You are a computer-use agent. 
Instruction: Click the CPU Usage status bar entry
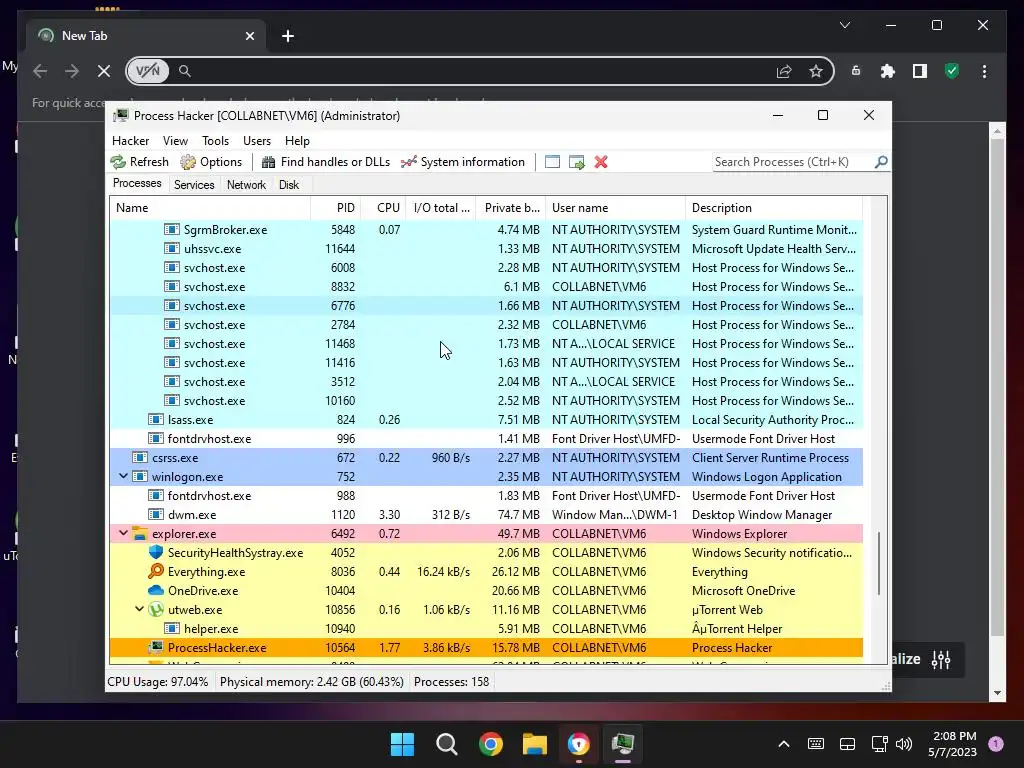tap(158, 682)
